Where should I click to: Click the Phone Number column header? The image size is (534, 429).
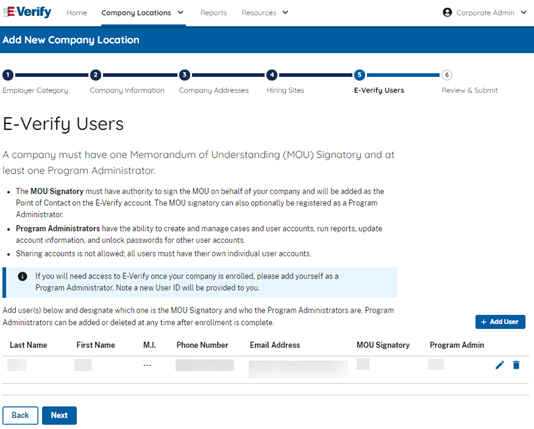click(202, 345)
